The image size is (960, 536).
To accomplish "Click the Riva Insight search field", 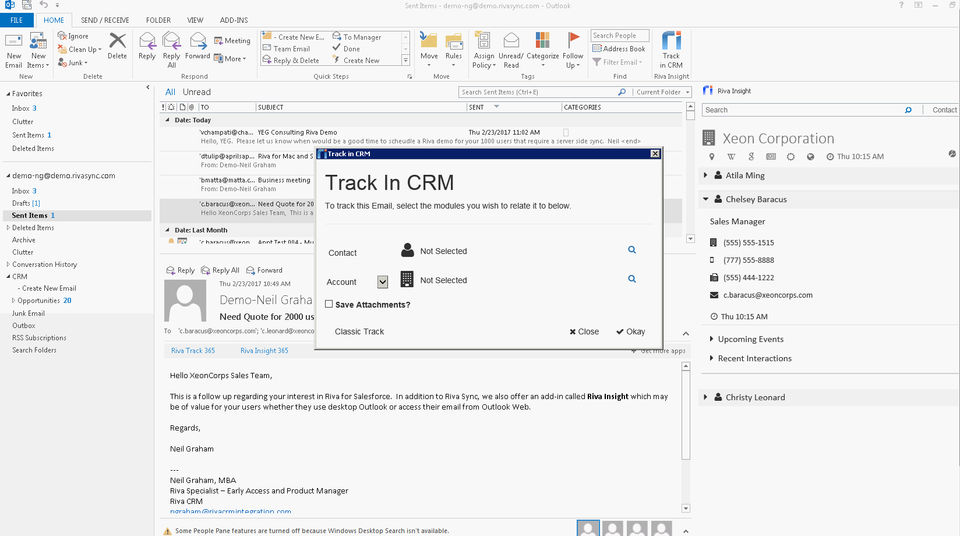I will pos(803,110).
